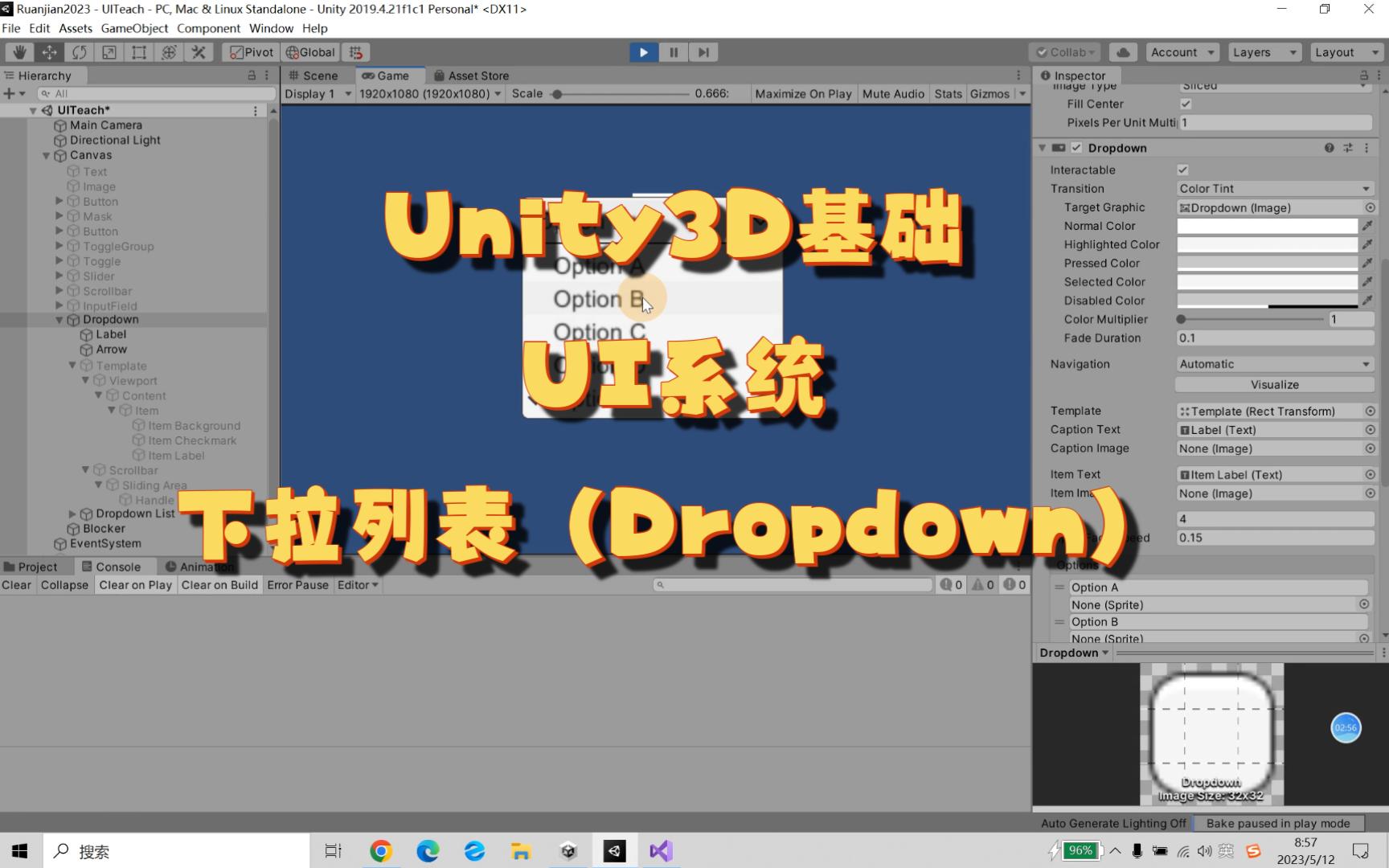Click the Pressed Color swatch
Image resolution: width=1389 pixels, height=868 pixels.
point(1267,264)
